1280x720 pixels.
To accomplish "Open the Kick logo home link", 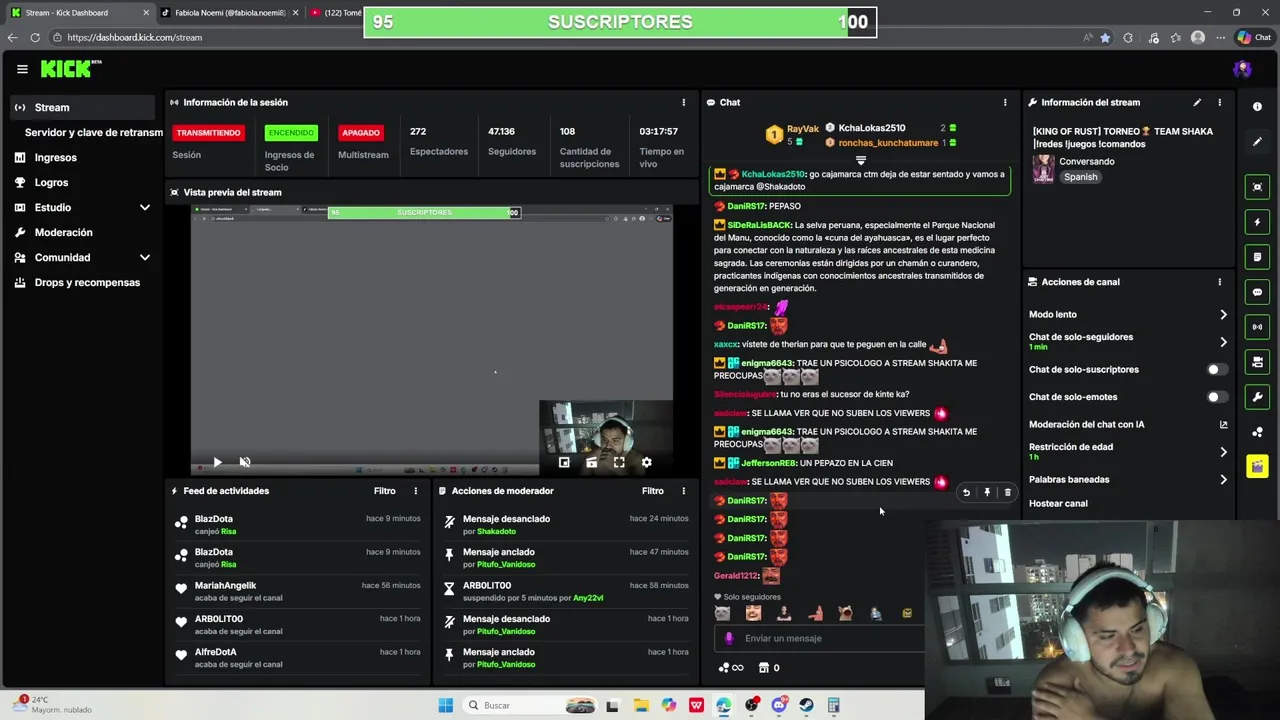I will point(71,69).
